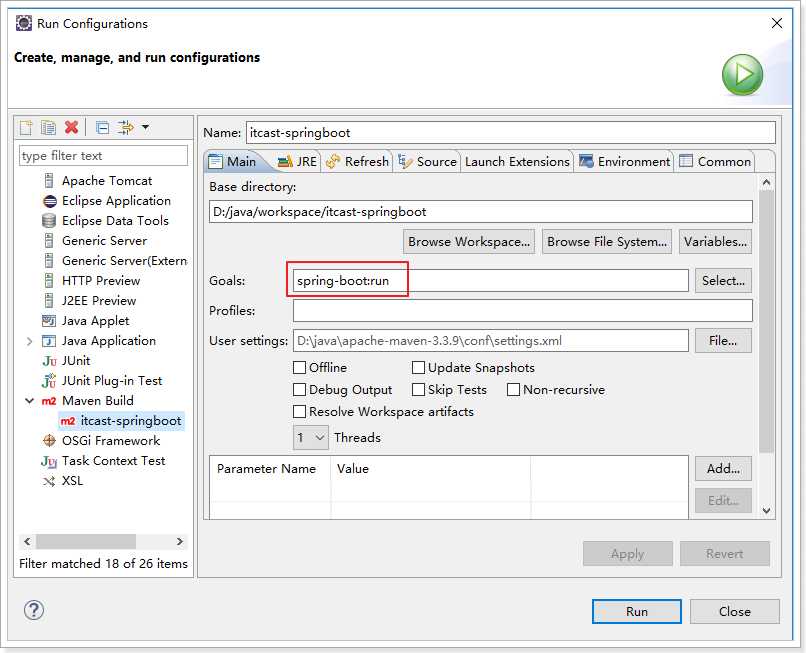The height and width of the screenshot is (653, 806).
Task: Open the filter options dropdown arrow
Action: tap(145, 127)
